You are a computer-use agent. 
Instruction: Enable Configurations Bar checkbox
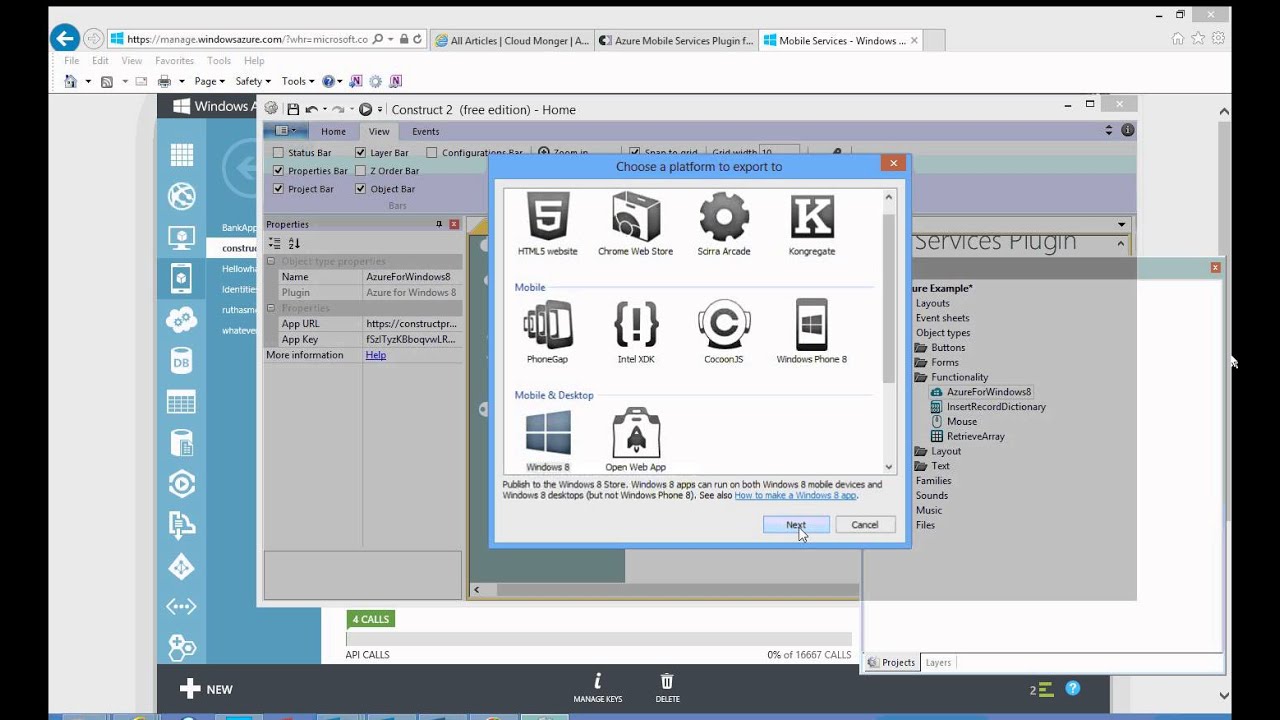point(432,153)
